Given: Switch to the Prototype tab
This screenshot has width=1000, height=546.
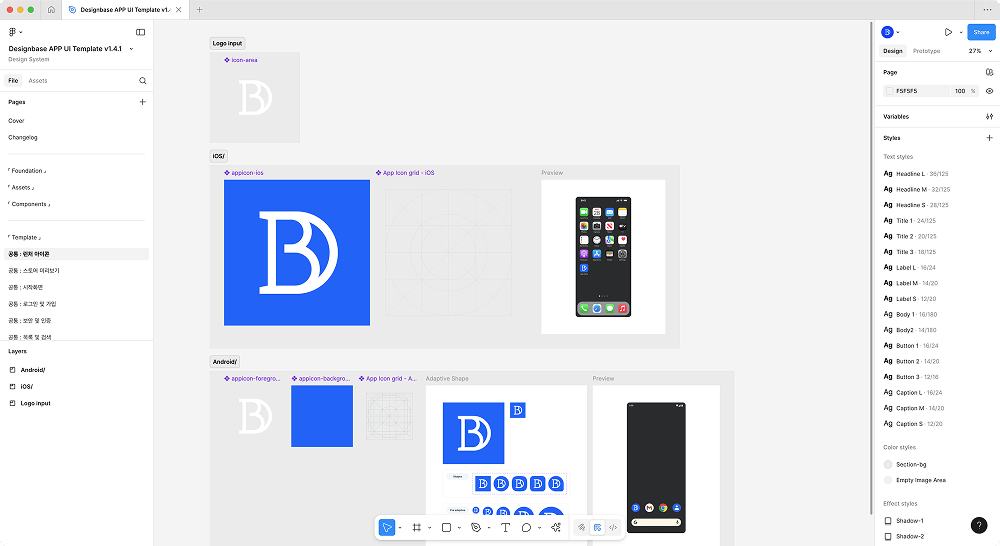Looking at the screenshot, I should pos(926,51).
